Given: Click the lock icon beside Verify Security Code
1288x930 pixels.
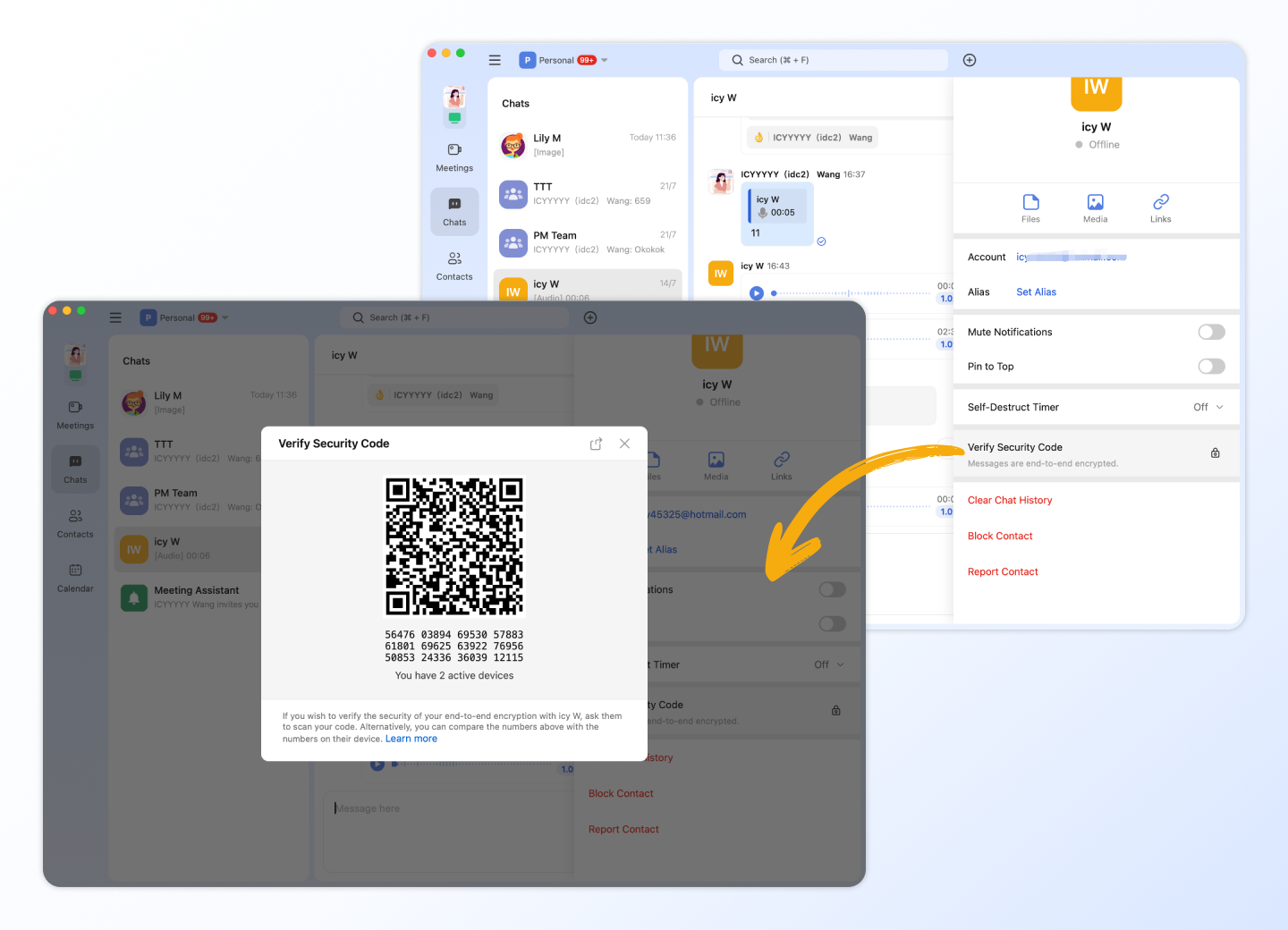Looking at the screenshot, I should tap(1215, 453).
